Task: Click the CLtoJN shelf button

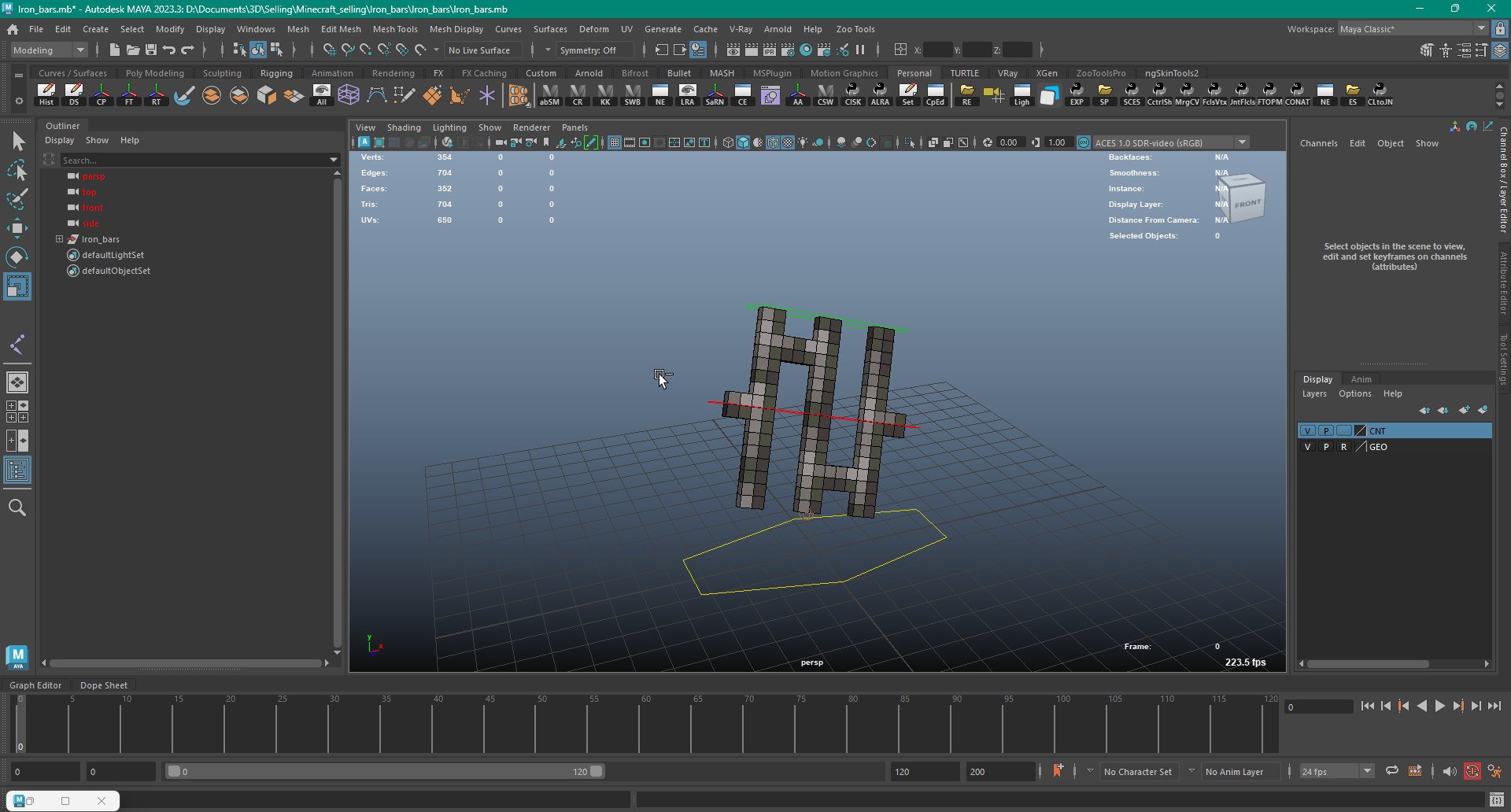Action: 1380,94
